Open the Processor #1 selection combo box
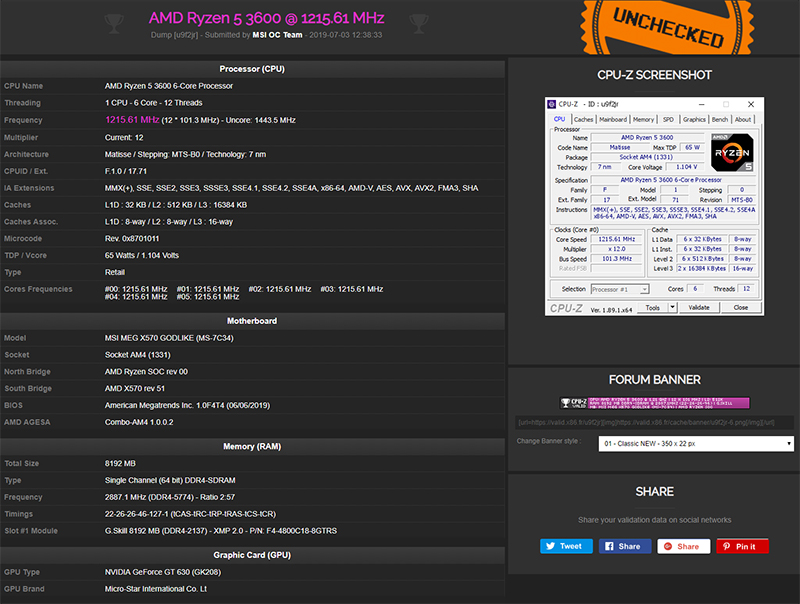 620,289
